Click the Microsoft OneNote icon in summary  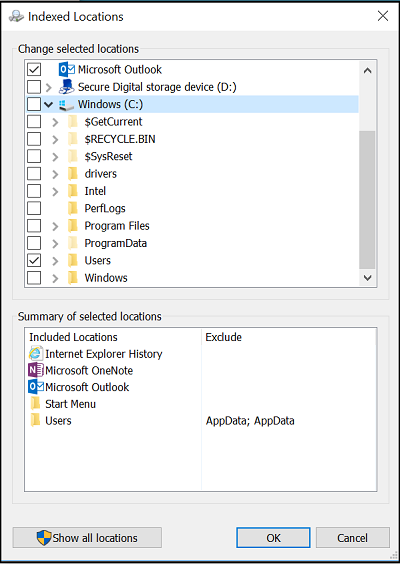(36, 370)
